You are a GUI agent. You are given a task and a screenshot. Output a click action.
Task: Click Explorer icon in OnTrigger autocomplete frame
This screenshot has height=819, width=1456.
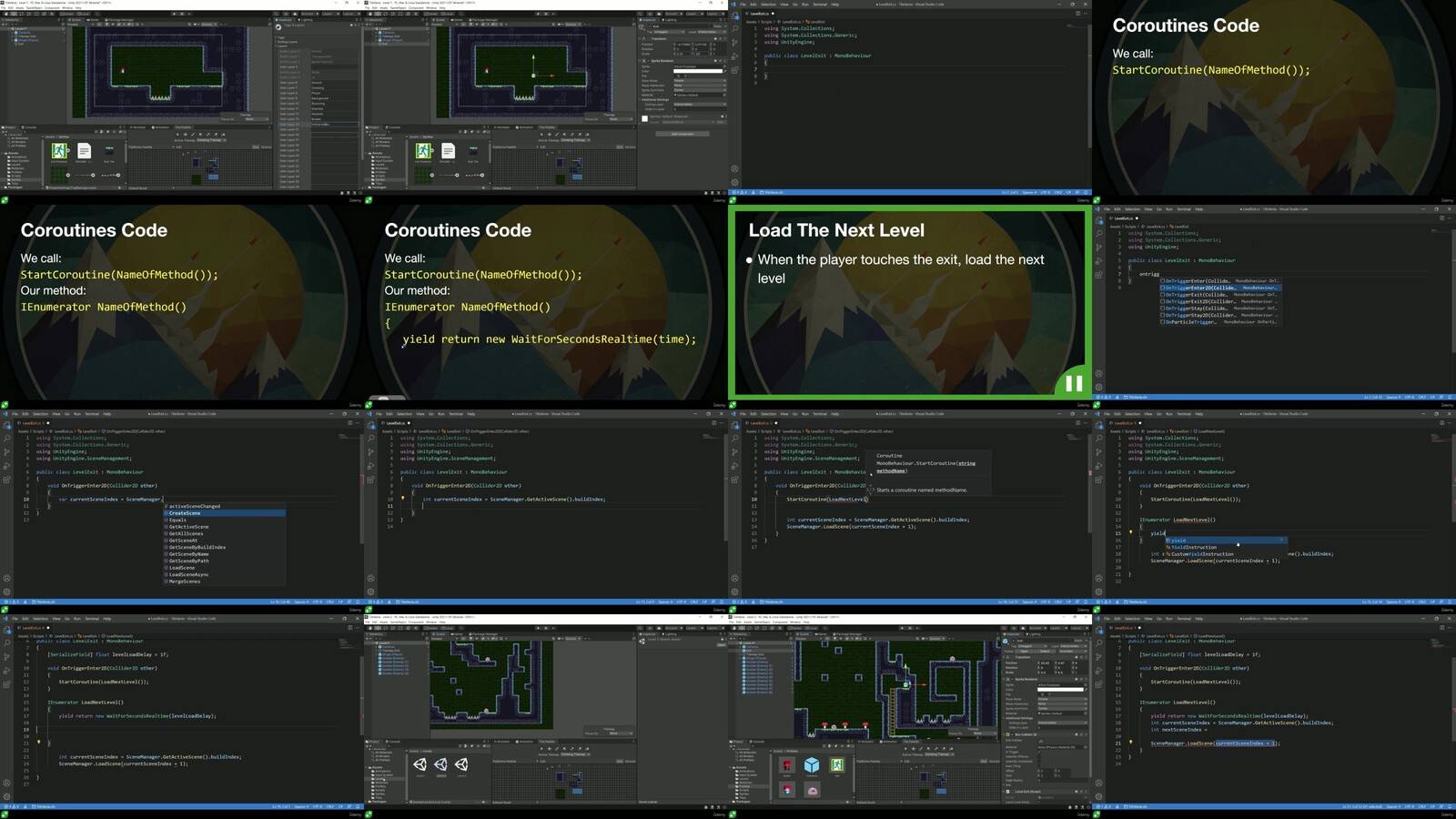pyautogui.click(x=1099, y=220)
